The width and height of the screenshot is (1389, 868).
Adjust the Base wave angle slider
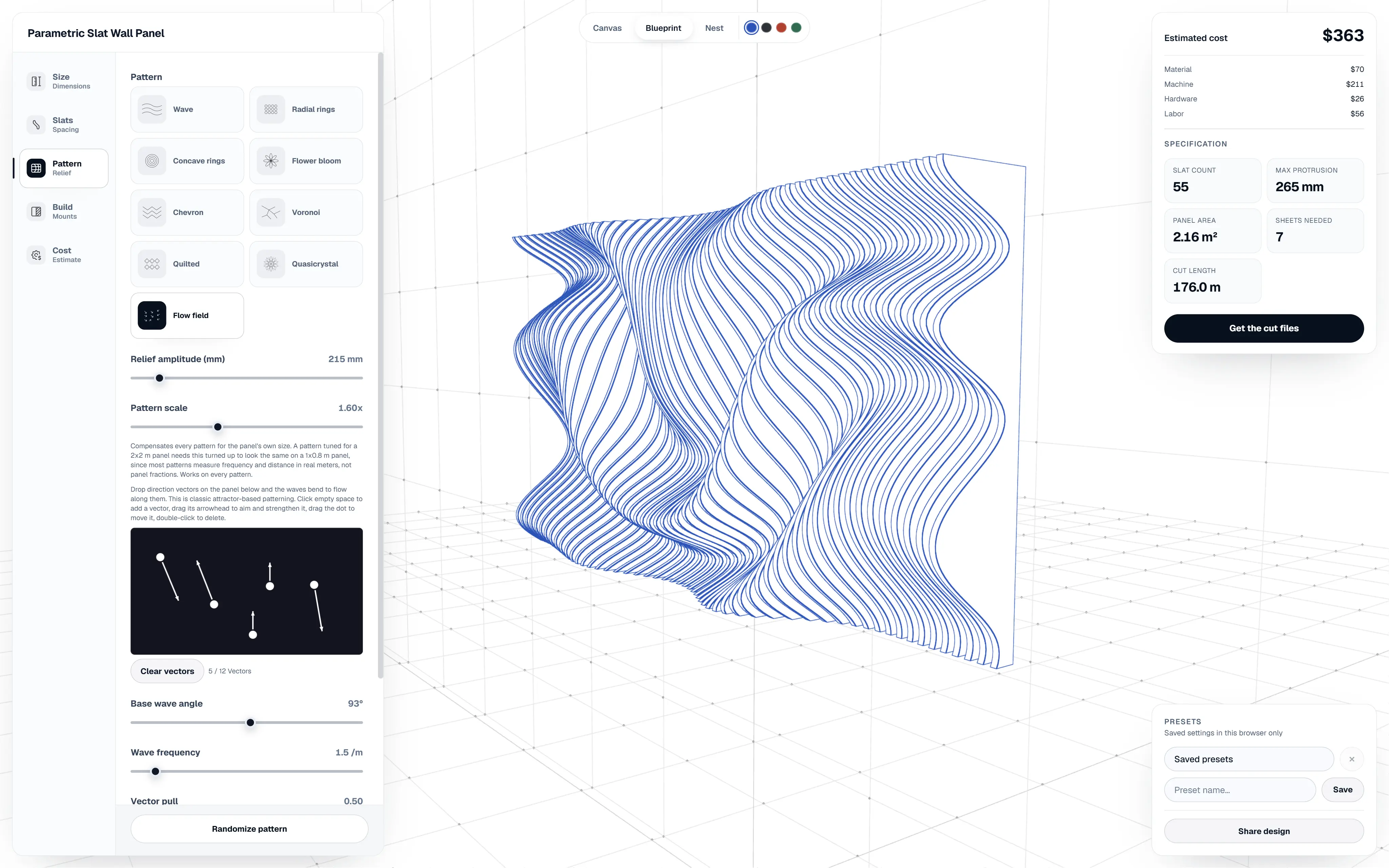(246, 723)
